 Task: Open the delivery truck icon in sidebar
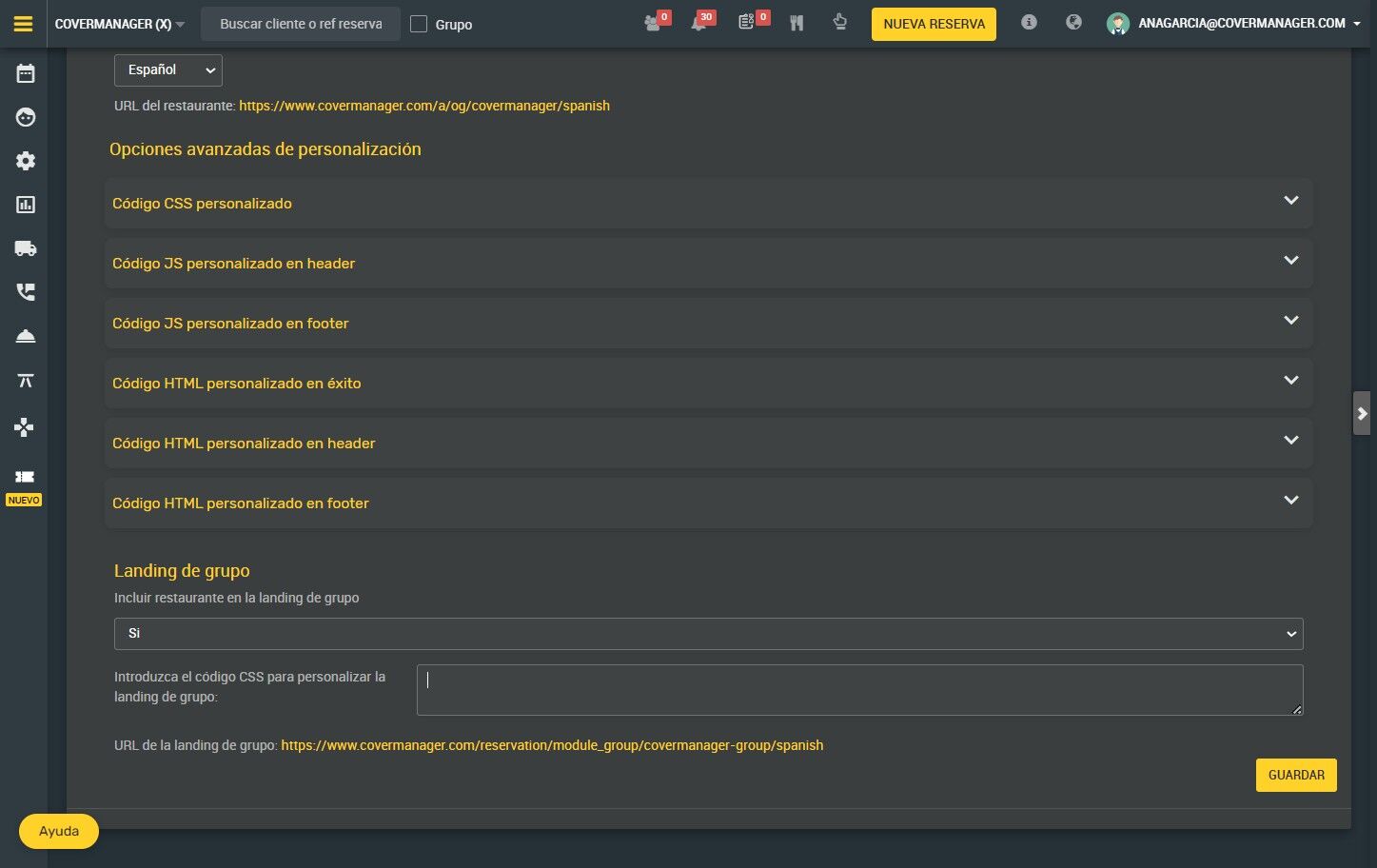coord(26,248)
